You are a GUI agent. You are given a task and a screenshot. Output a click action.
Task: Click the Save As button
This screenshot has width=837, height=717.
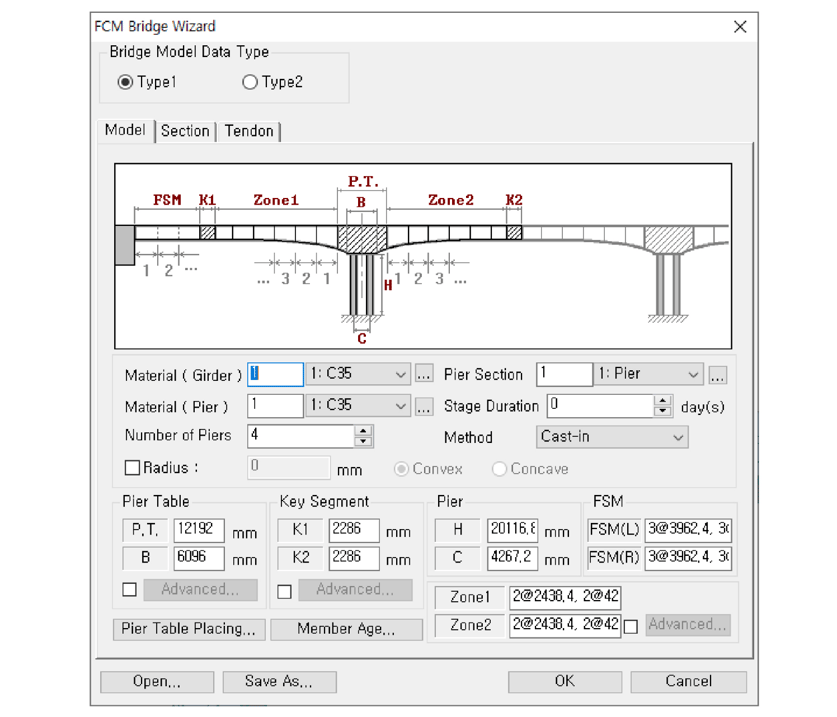pyautogui.click(x=279, y=681)
